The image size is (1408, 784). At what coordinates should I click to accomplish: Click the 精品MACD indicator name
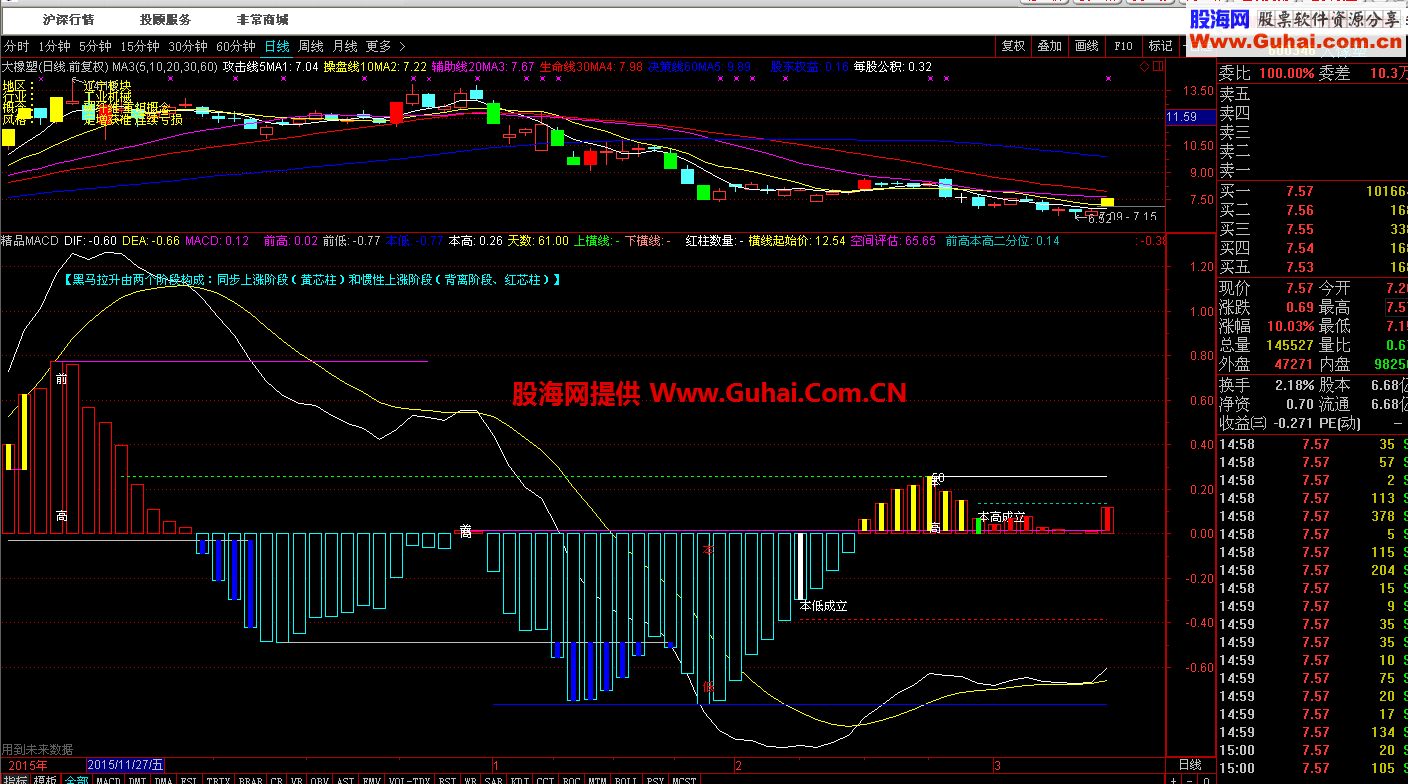pos(31,241)
